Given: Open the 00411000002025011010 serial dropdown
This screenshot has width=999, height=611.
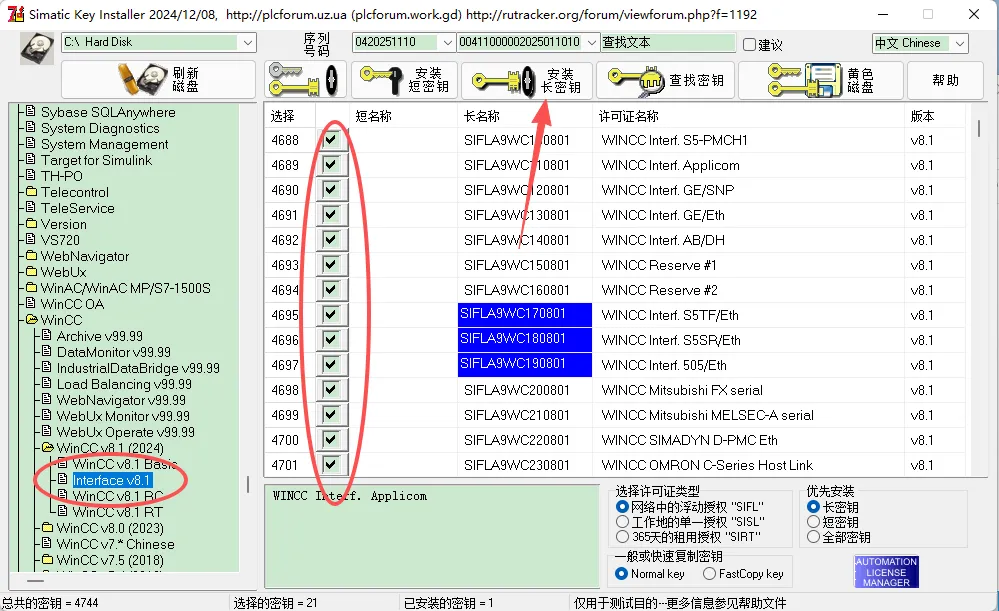Looking at the screenshot, I should pyautogui.click(x=591, y=43).
